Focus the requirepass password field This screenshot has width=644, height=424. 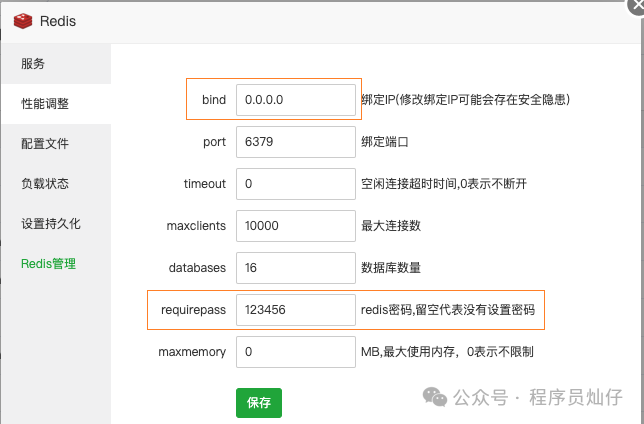click(296, 310)
